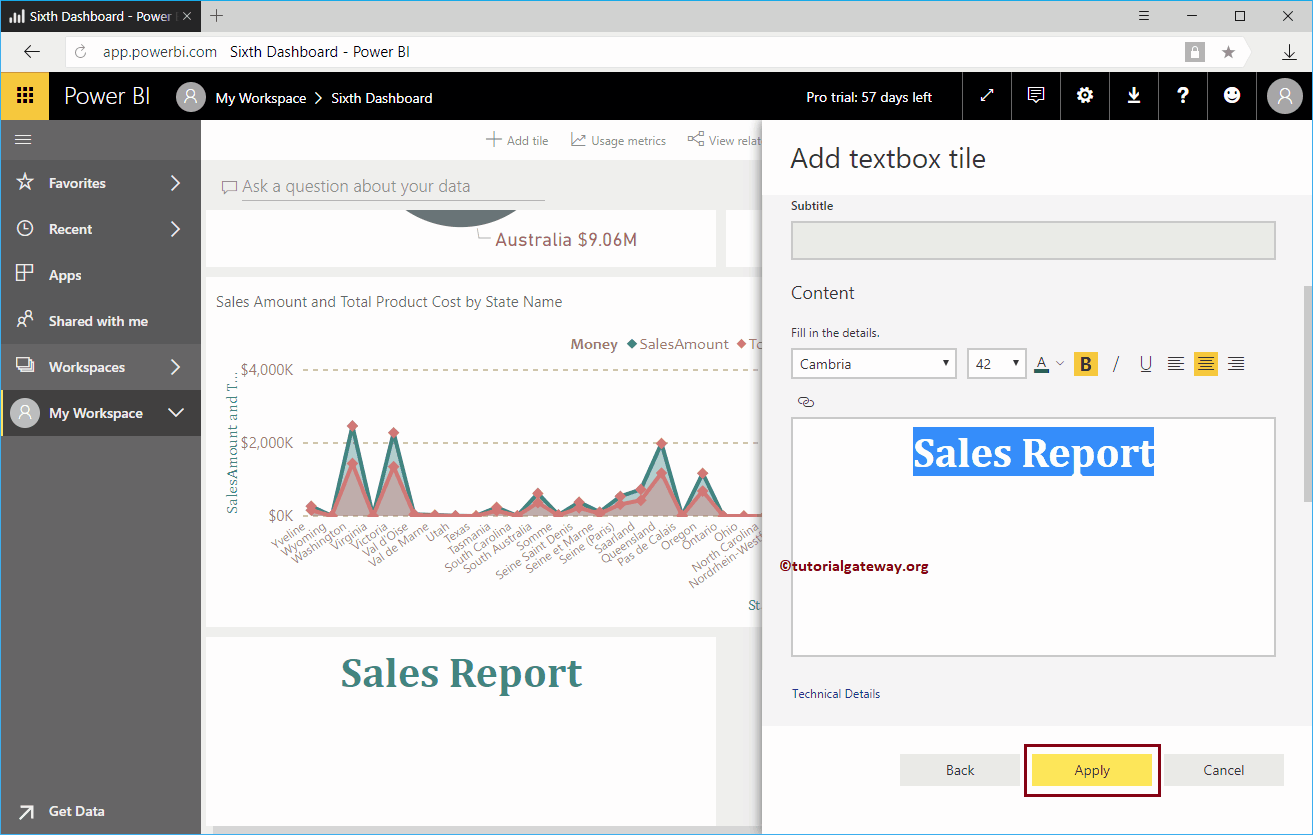This screenshot has height=835, width=1313.
Task: Click Add tile in toolbar
Action: [x=517, y=140]
